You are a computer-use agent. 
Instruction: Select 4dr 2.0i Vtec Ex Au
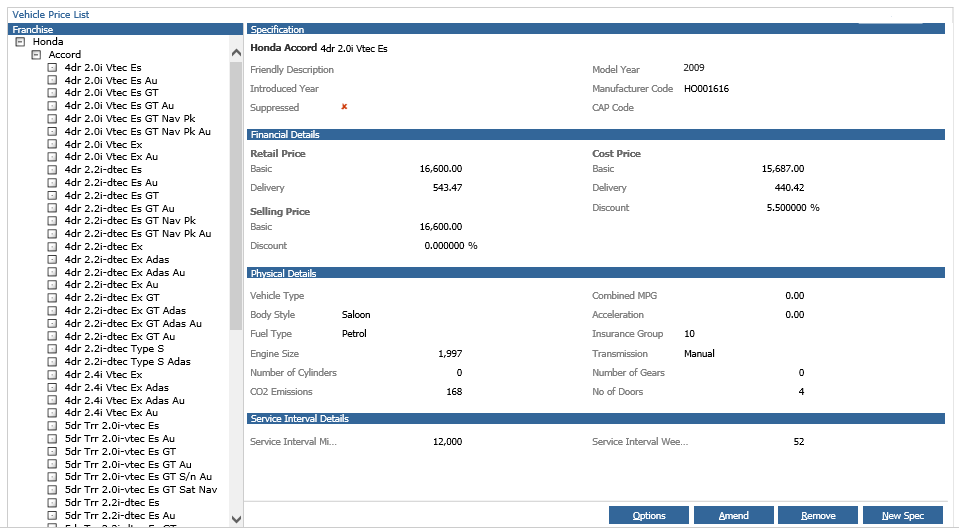(111, 157)
